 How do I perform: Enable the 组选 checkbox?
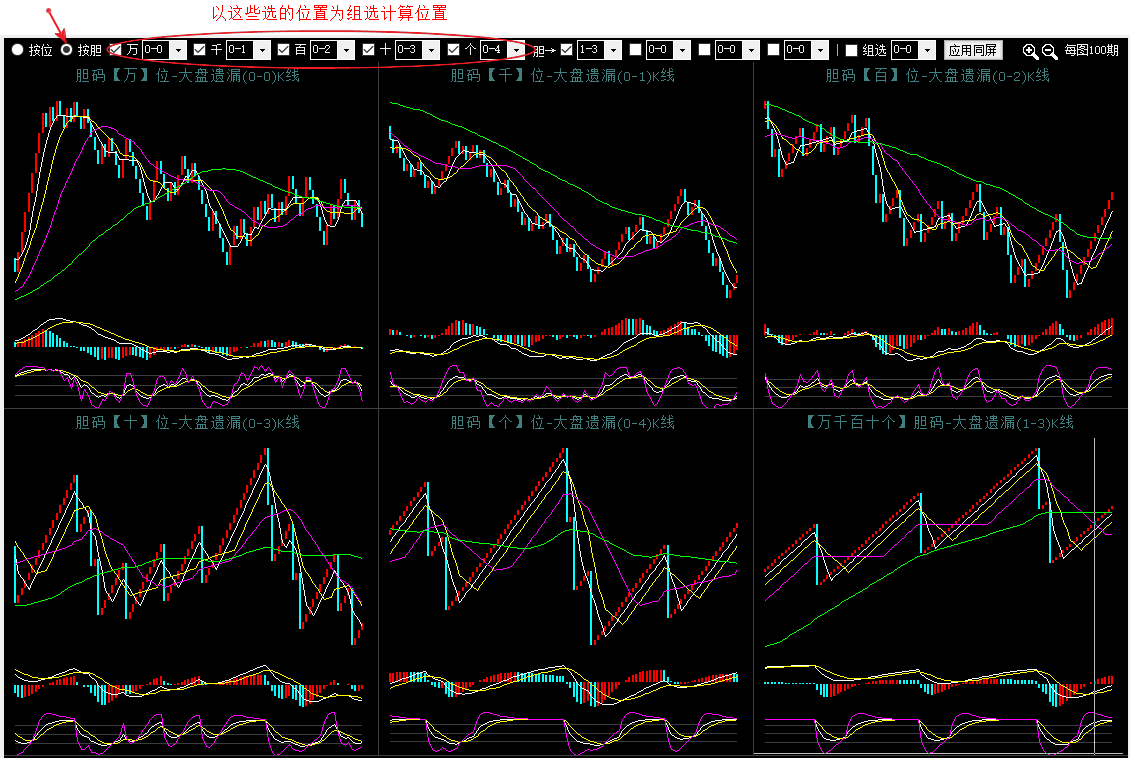[851, 50]
